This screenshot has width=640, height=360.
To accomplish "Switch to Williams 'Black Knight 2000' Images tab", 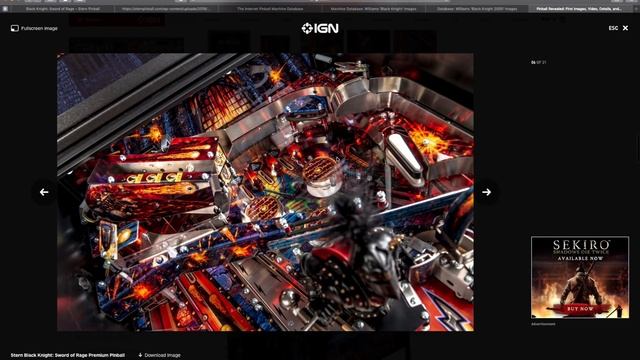I will 477,9.
